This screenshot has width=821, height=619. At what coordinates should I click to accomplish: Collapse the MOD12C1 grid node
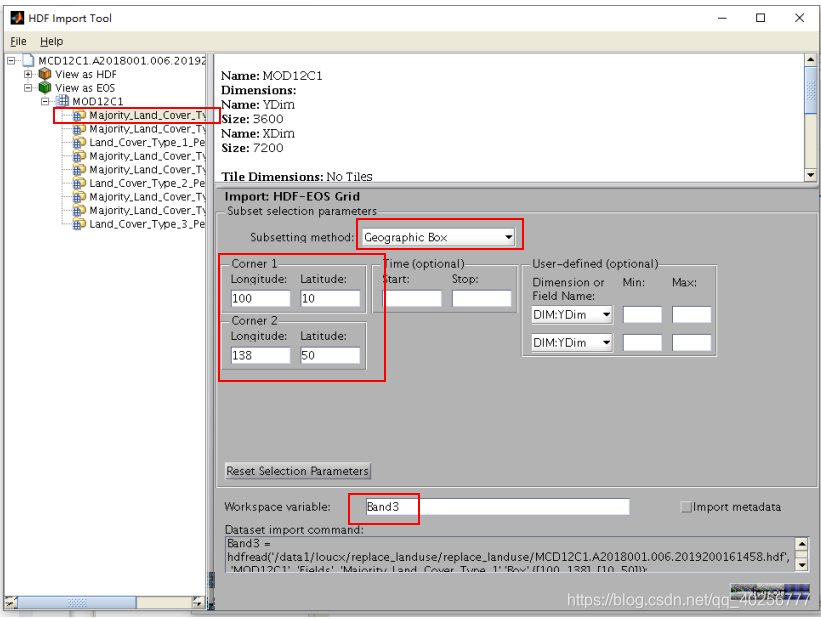[45, 101]
